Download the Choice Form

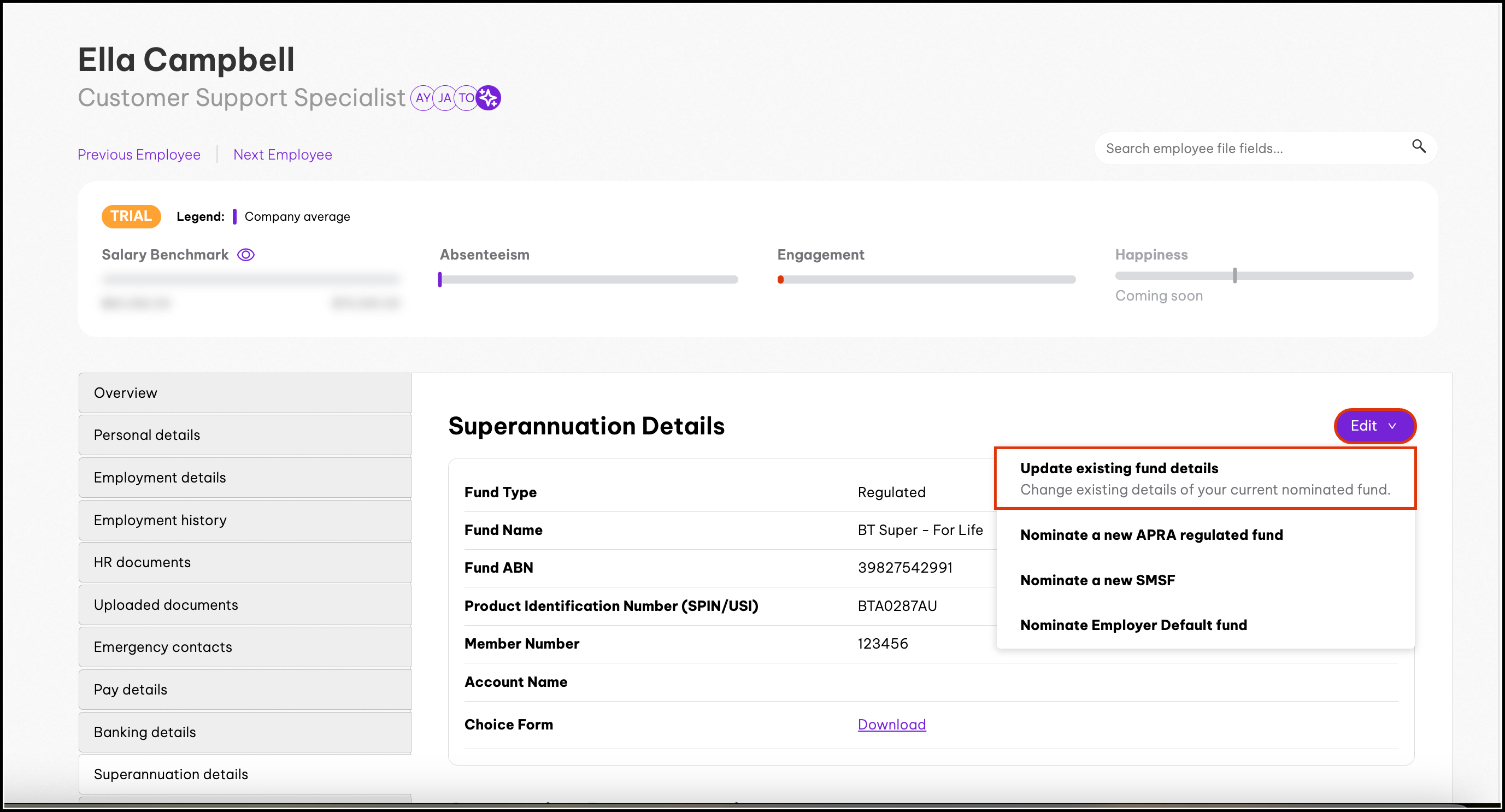[x=891, y=725]
